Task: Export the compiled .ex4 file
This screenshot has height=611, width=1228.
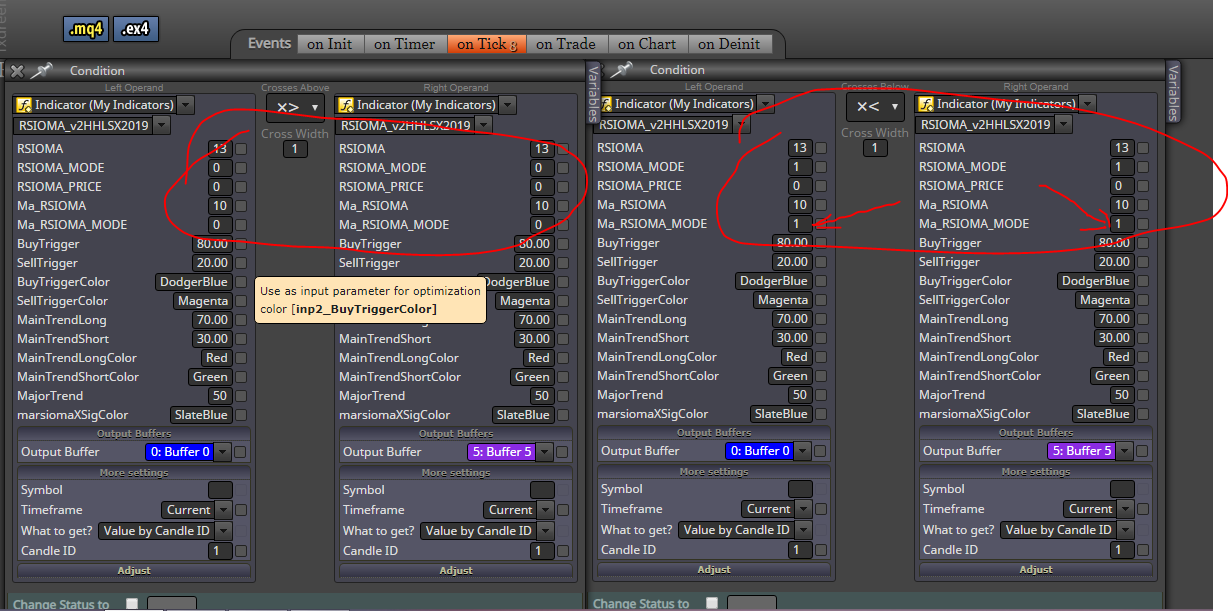Action: [x=136, y=29]
